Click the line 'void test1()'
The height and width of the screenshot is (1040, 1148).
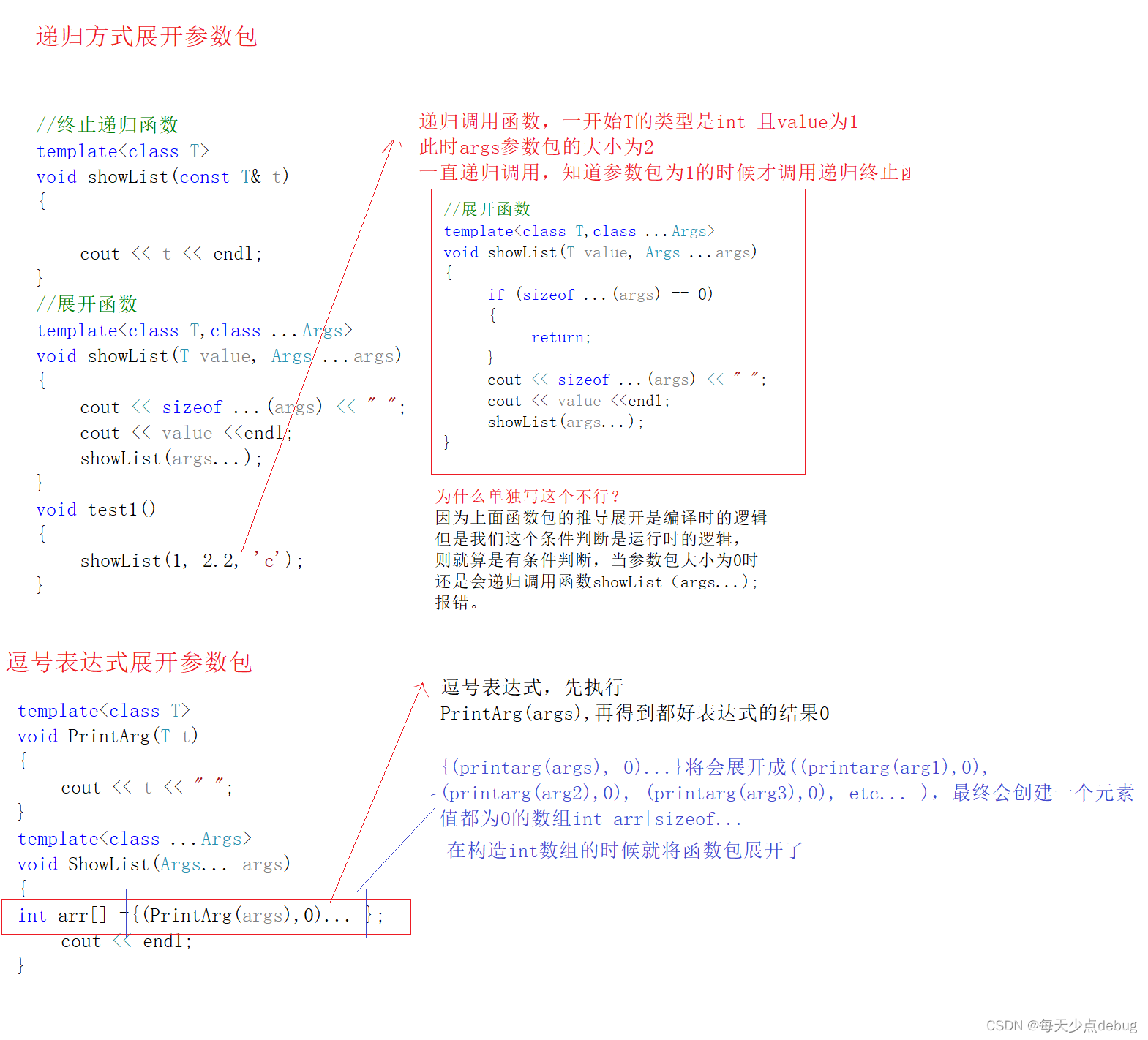pos(96,510)
